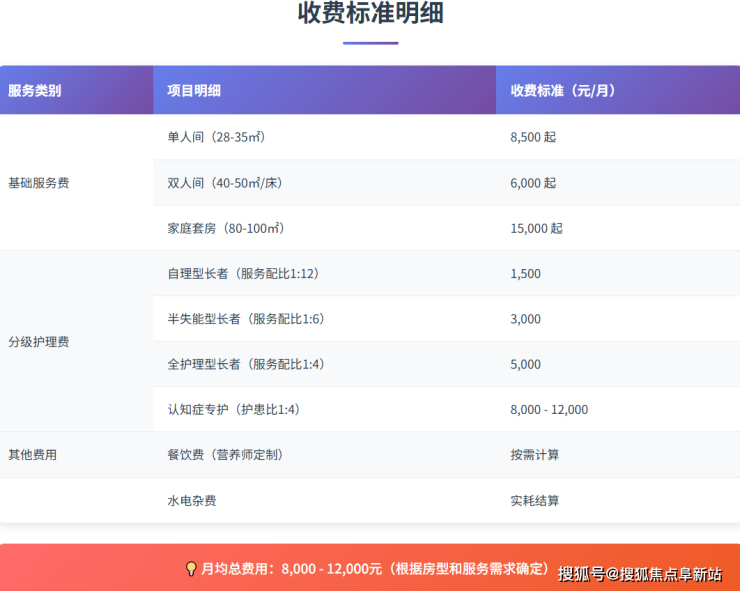Click the 收费标准明细 page title
The width and height of the screenshot is (740, 591).
point(370,14)
